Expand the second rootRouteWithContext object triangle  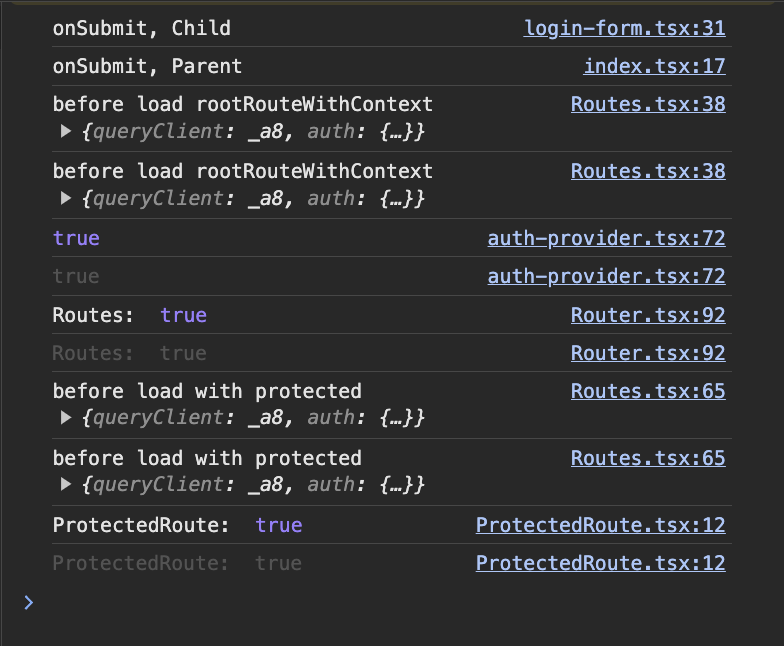coord(67,199)
